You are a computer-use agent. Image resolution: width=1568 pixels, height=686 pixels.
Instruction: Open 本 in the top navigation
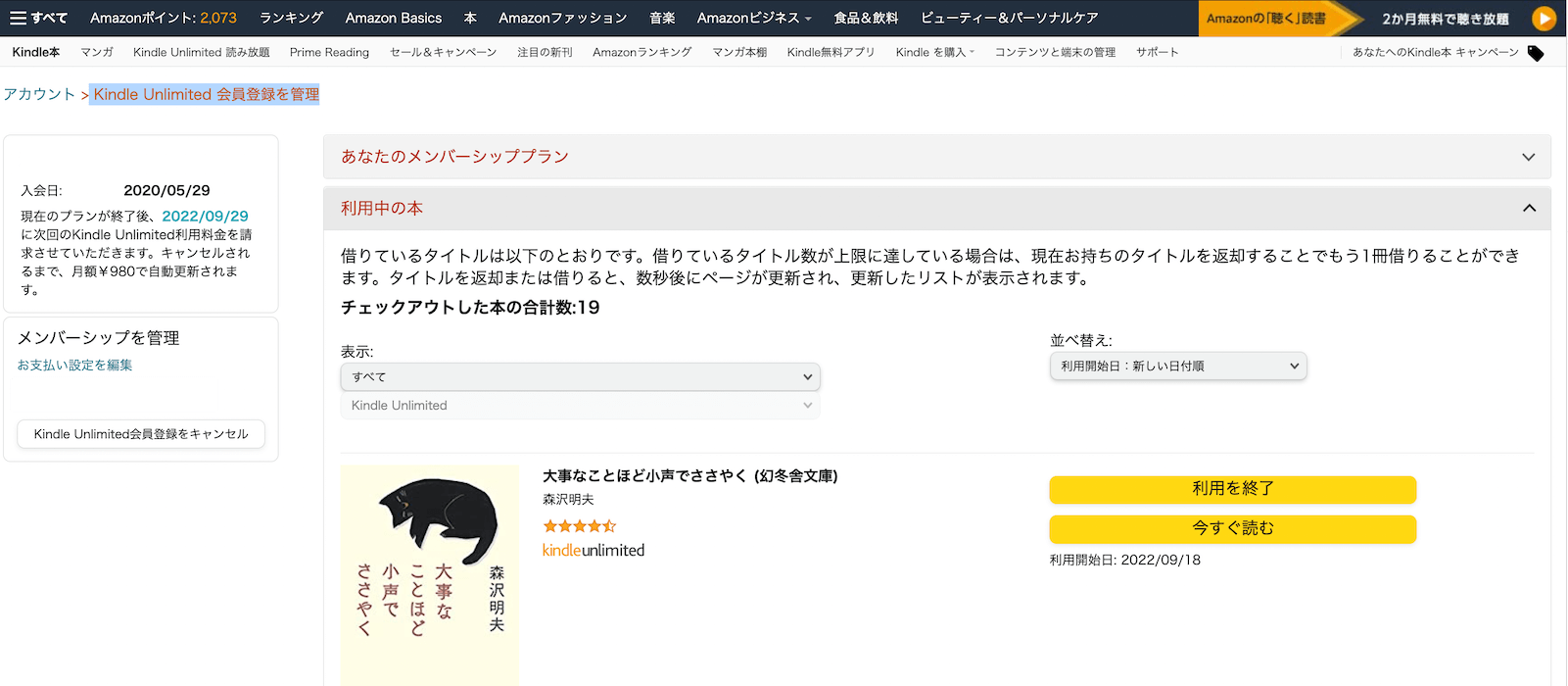tap(470, 18)
